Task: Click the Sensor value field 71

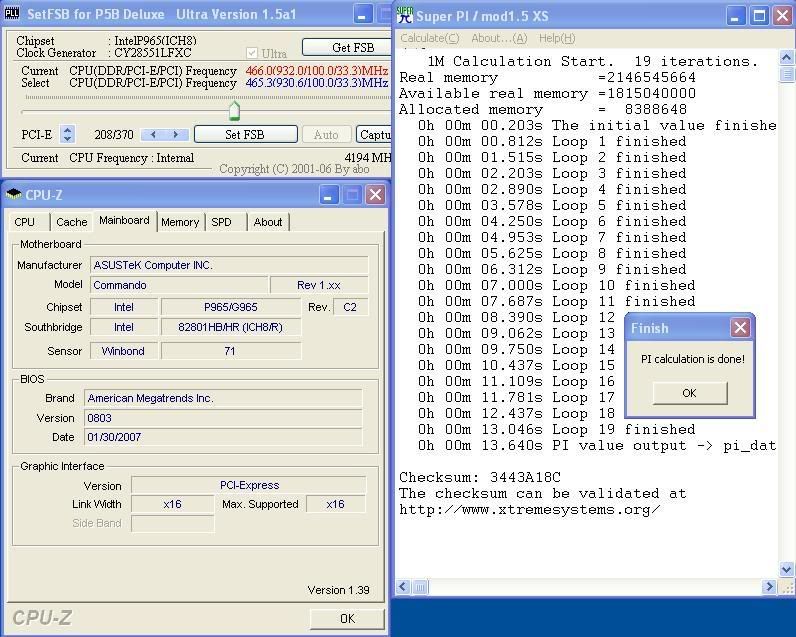Action: click(231, 351)
